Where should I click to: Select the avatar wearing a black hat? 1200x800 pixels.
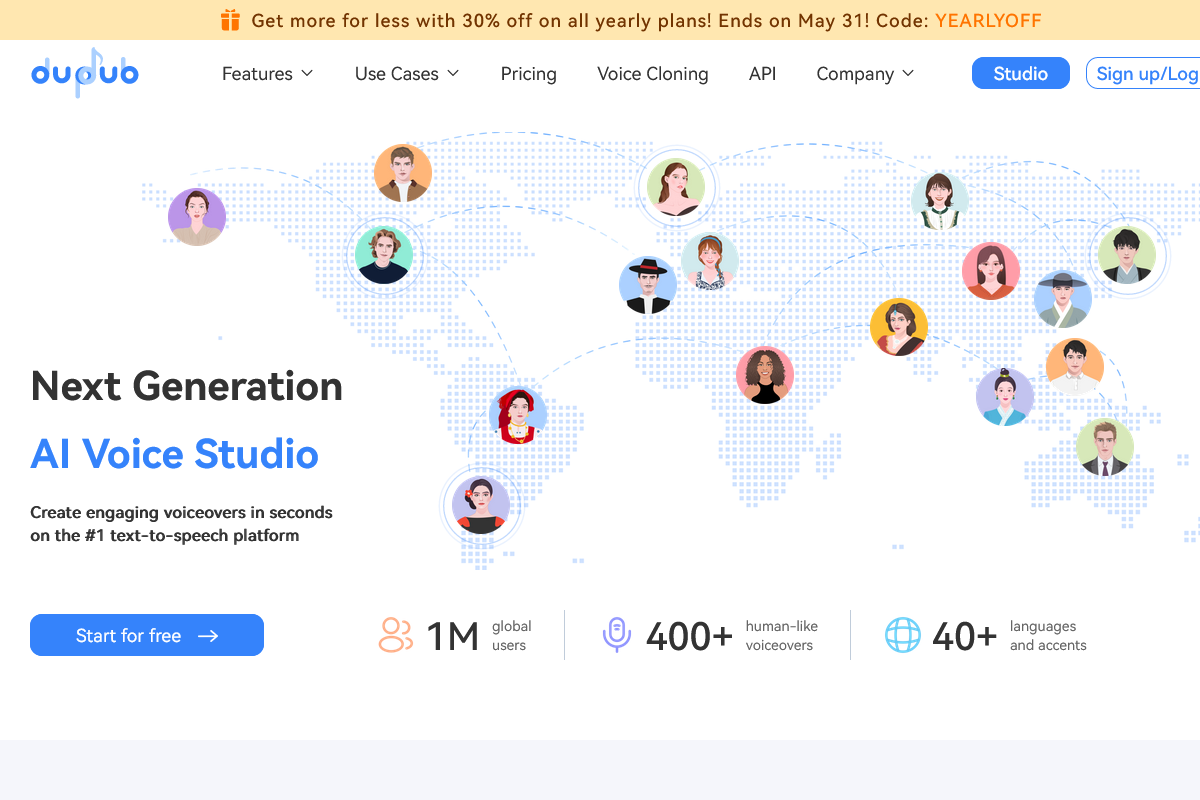(x=647, y=285)
